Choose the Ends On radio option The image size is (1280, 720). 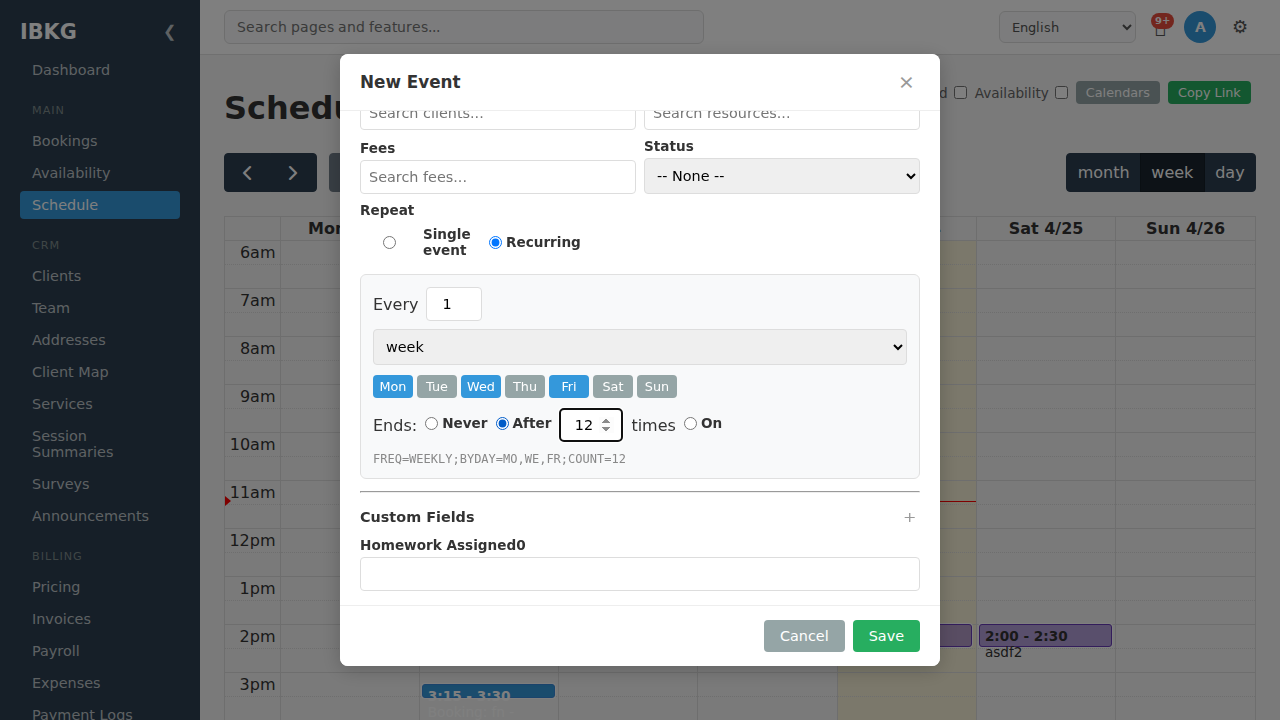[x=690, y=423]
